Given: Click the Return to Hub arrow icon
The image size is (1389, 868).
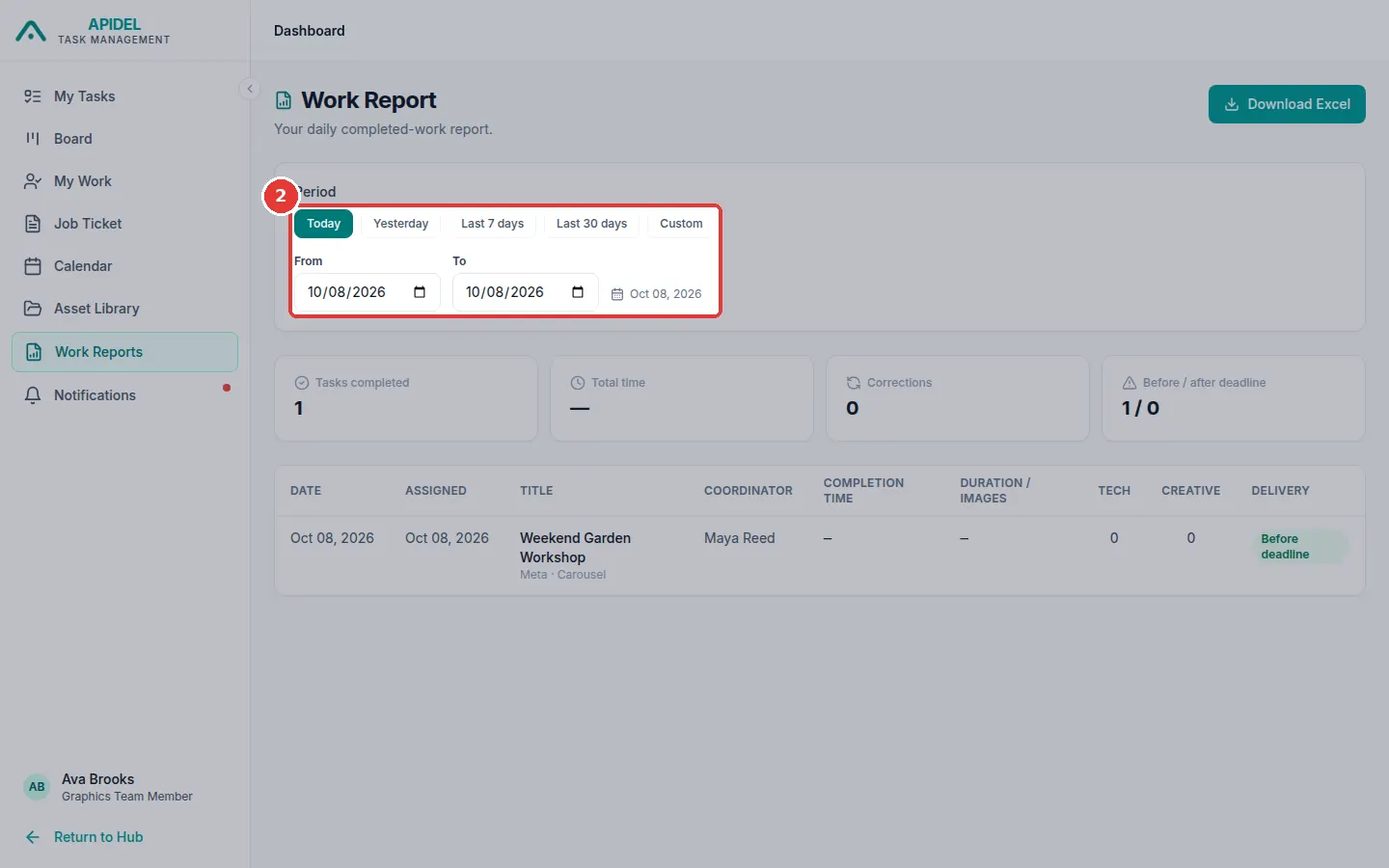Looking at the screenshot, I should point(33,837).
